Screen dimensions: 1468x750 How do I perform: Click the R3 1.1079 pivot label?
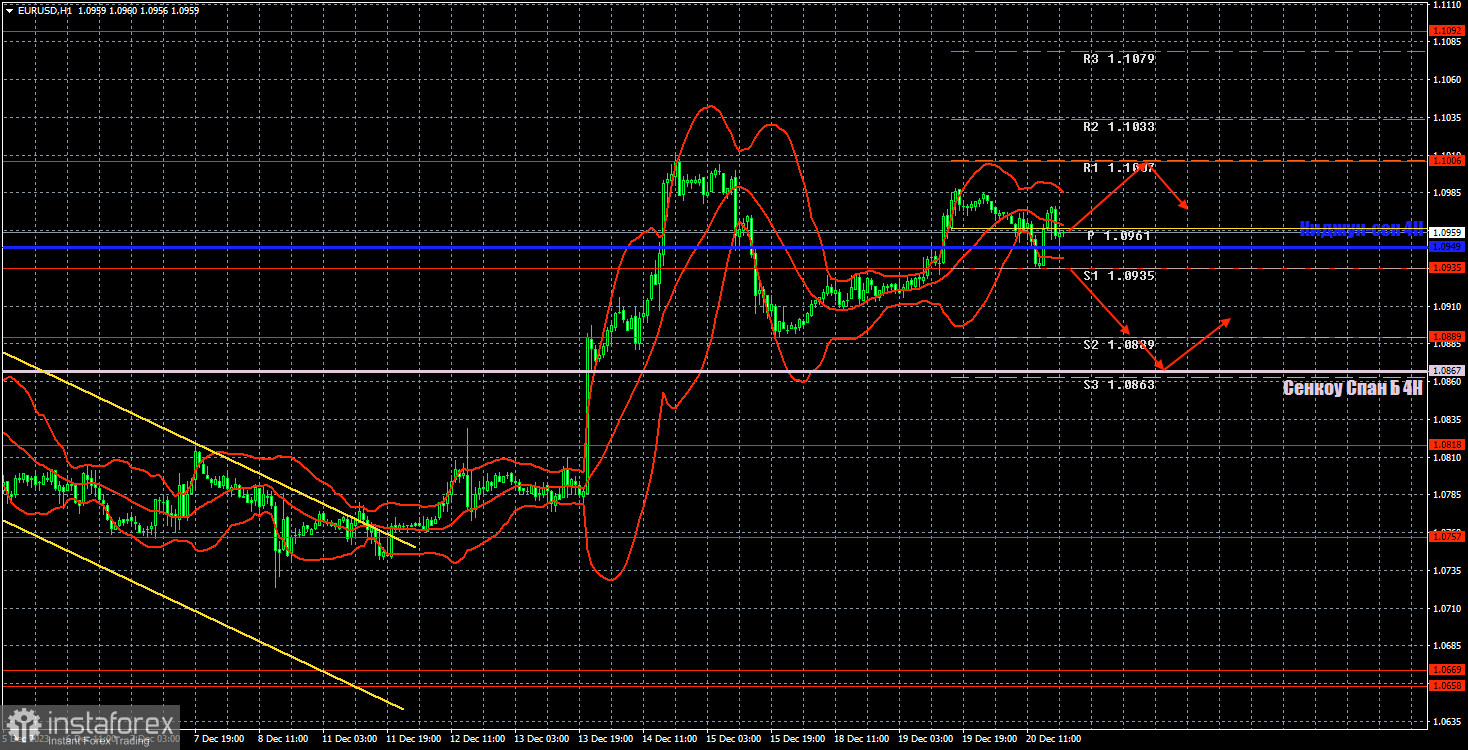pyautogui.click(x=1118, y=59)
